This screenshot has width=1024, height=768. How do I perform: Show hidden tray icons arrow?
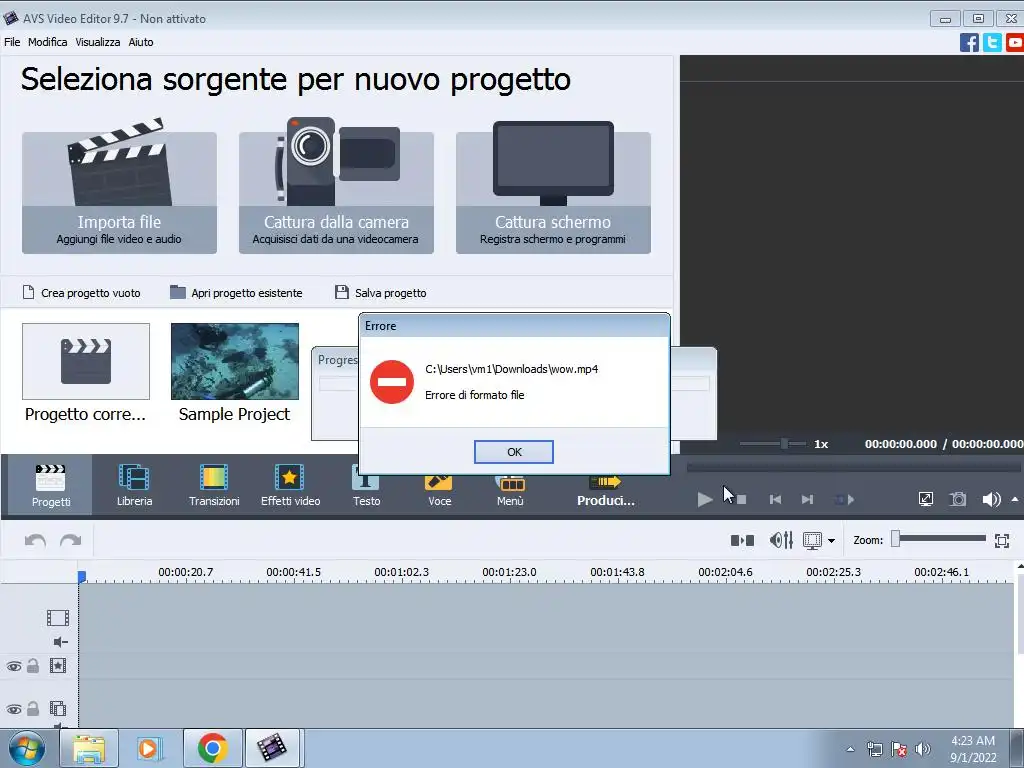point(850,749)
